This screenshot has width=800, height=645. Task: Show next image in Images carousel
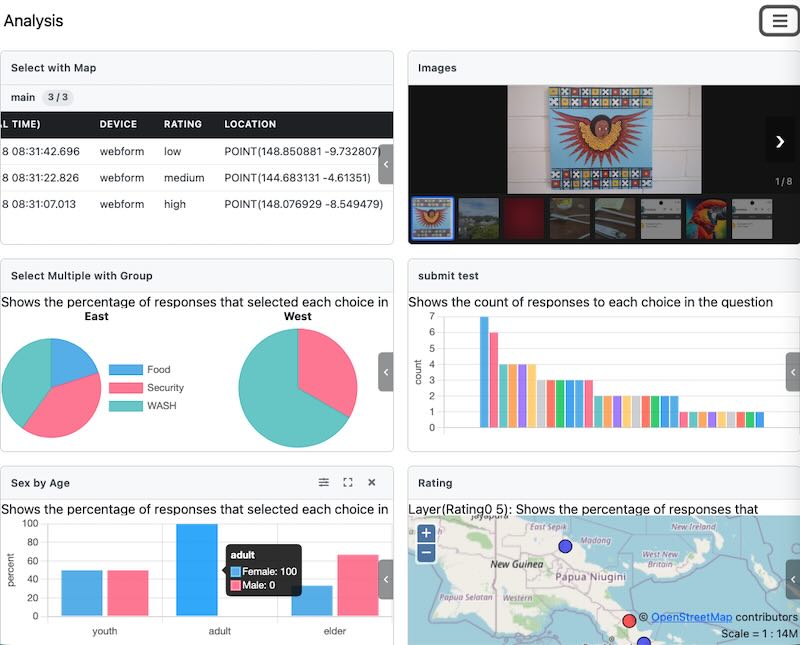click(780, 141)
